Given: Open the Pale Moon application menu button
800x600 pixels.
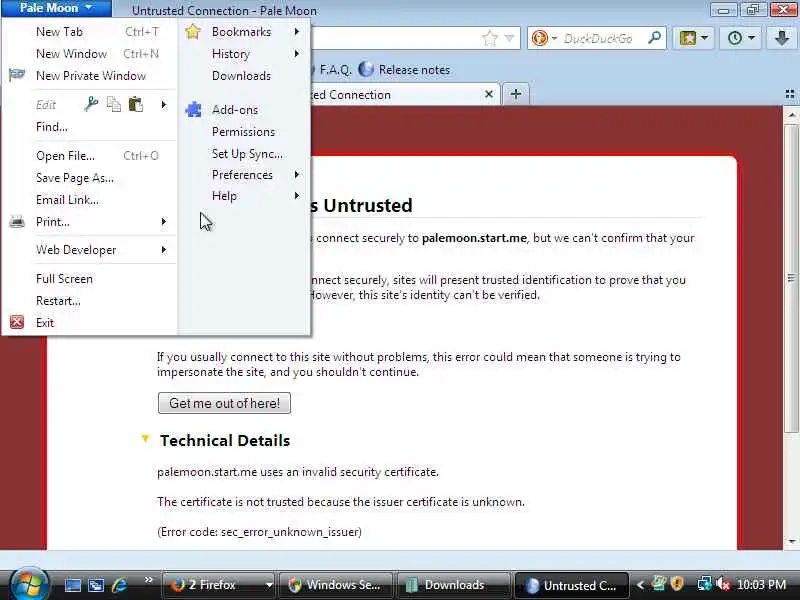Looking at the screenshot, I should click(56, 8).
